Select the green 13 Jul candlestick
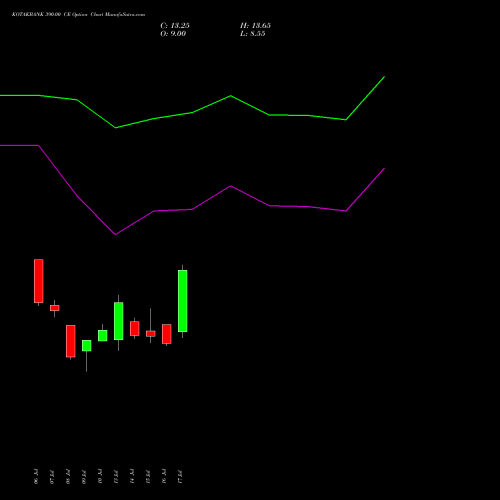This screenshot has width=500, height=500. tap(119, 321)
